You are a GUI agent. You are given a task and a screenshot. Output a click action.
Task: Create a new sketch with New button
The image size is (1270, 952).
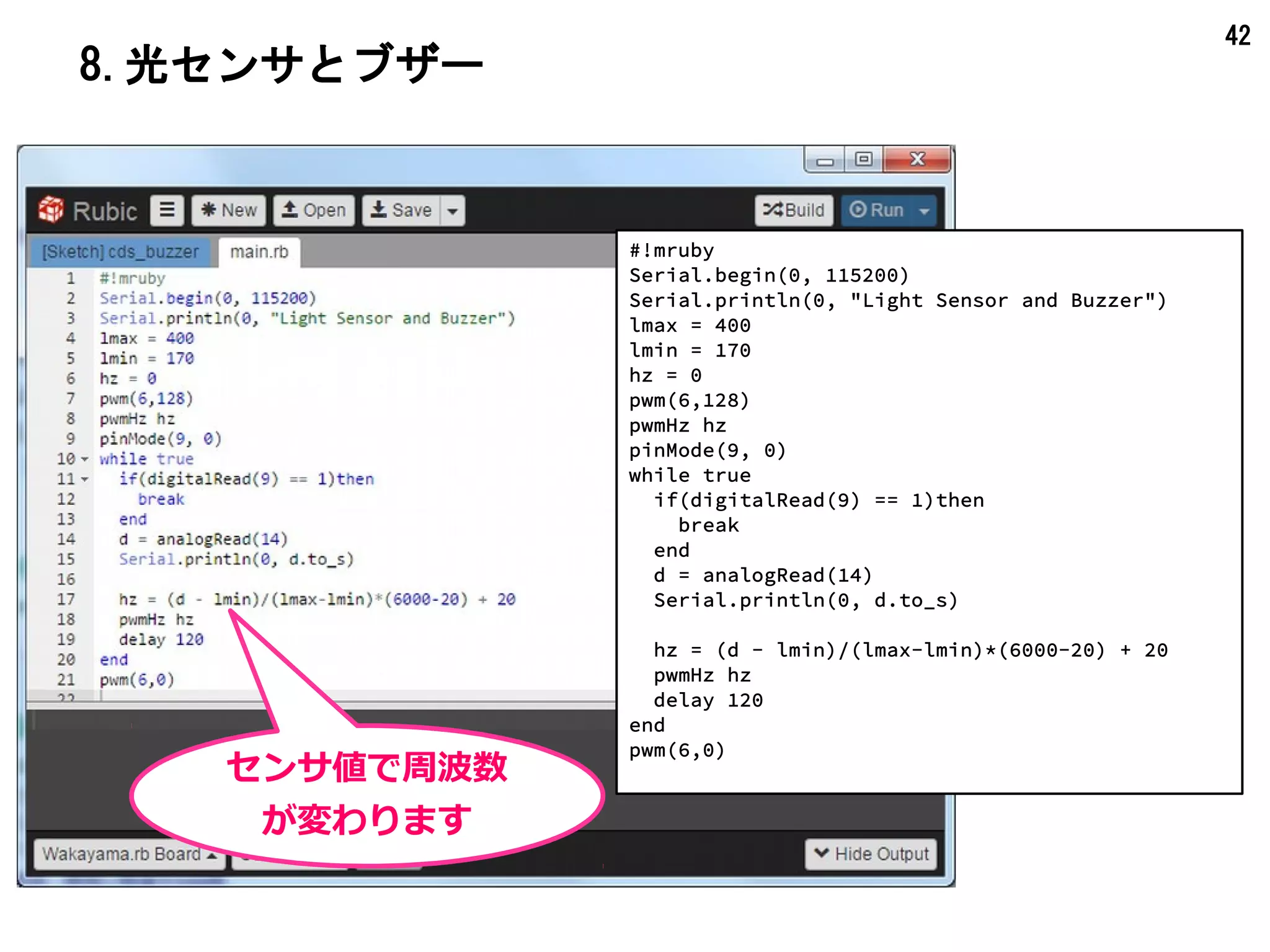tap(229, 210)
